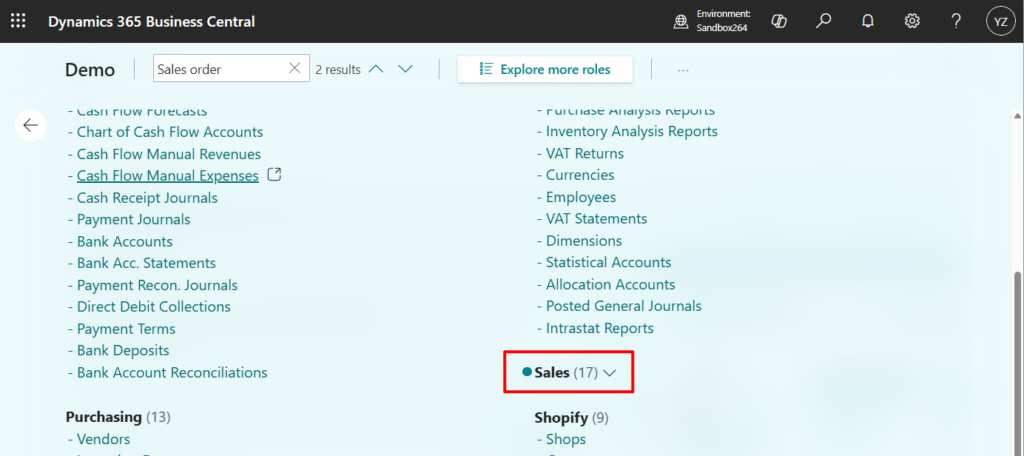This screenshot has height=456, width=1024.
Task: Click into the Sales order search field
Action: point(218,69)
